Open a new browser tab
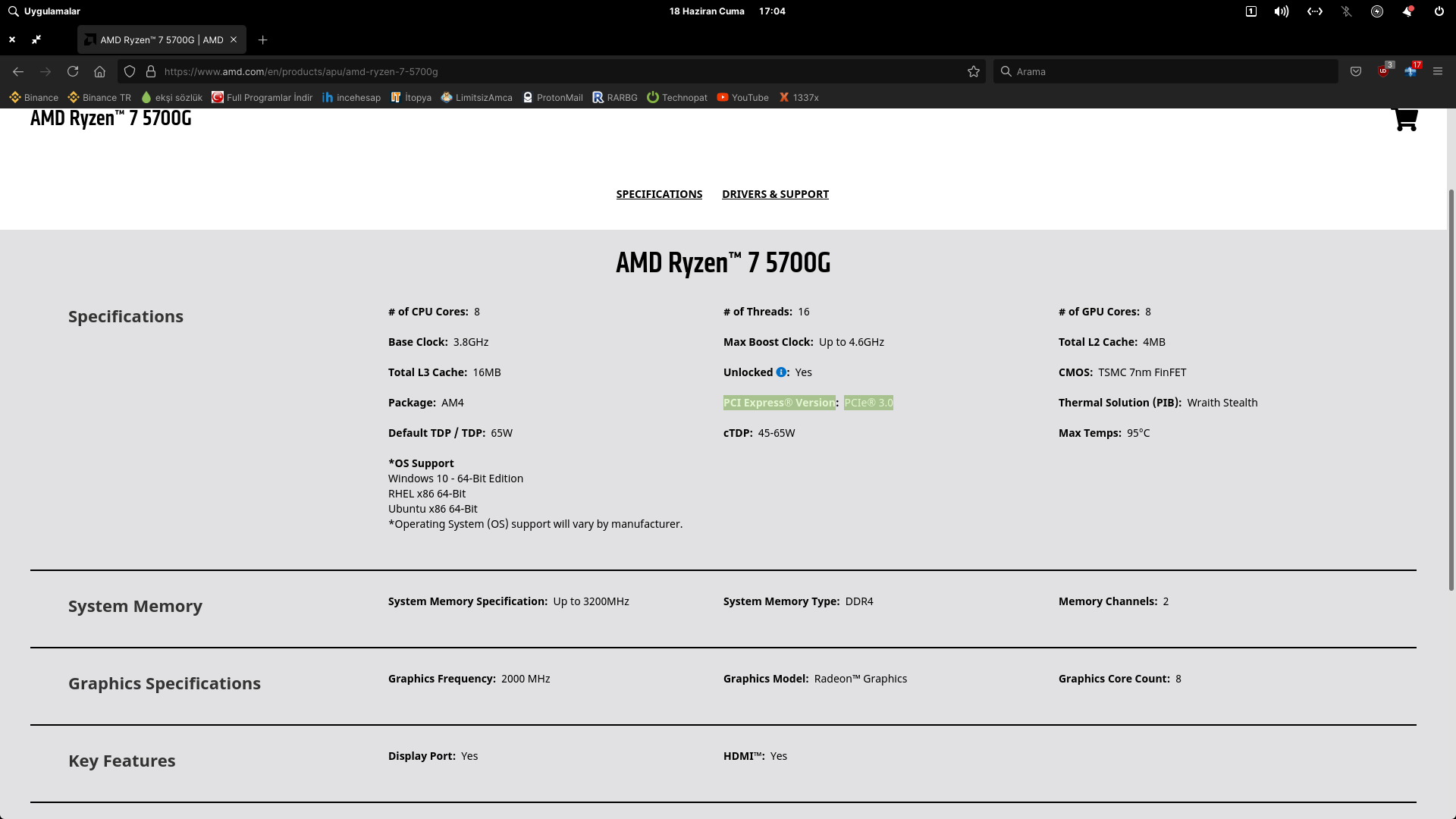 click(x=262, y=39)
